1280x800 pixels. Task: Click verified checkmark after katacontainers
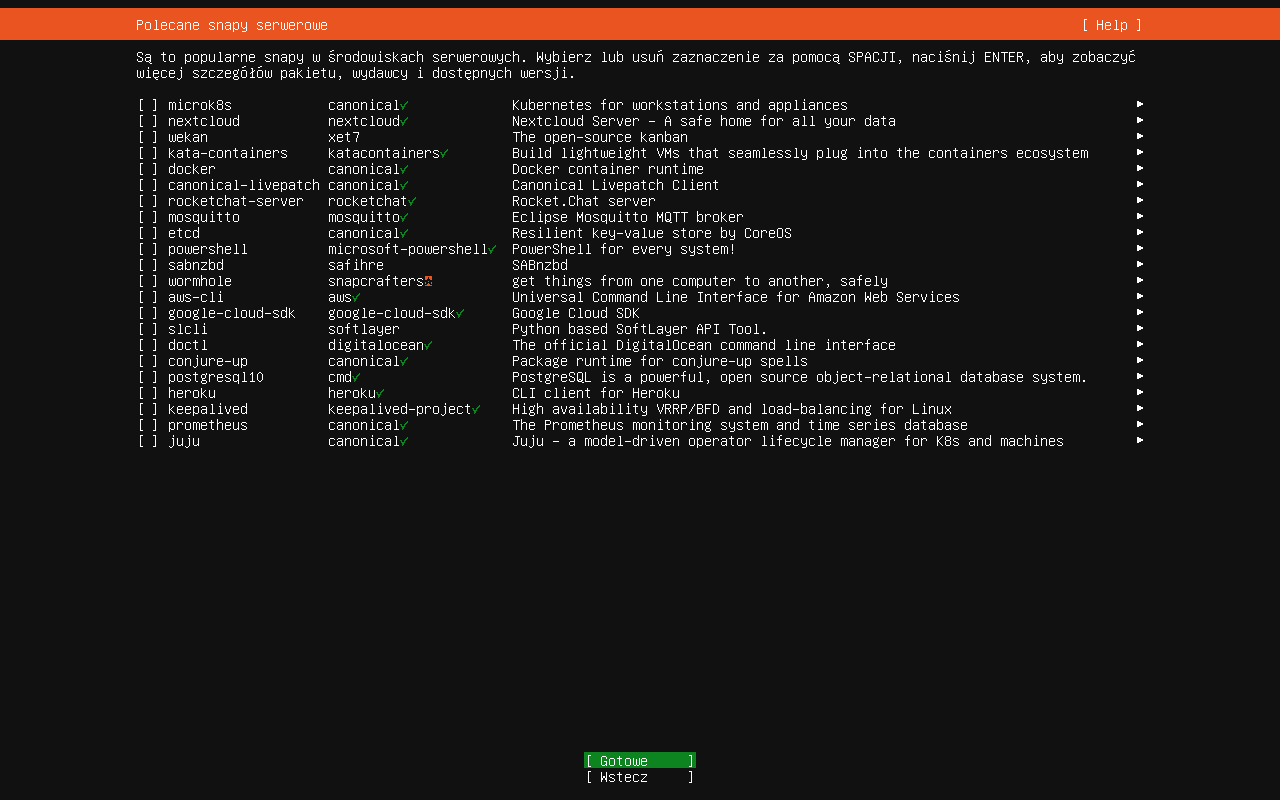click(x=444, y=153)
